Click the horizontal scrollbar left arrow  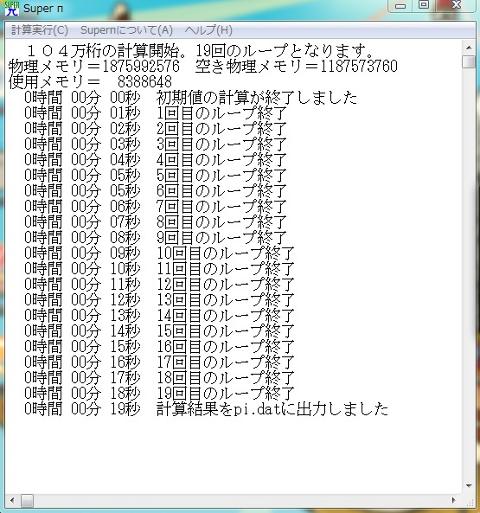point(12,500)
